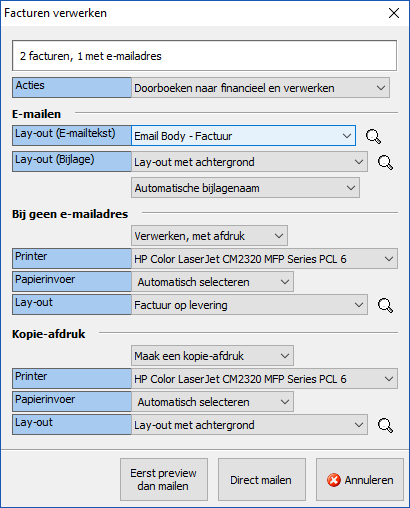Preview the E-mailtekst layout with magnifier icon
This screenshot has height=508, width=410.
373,136
